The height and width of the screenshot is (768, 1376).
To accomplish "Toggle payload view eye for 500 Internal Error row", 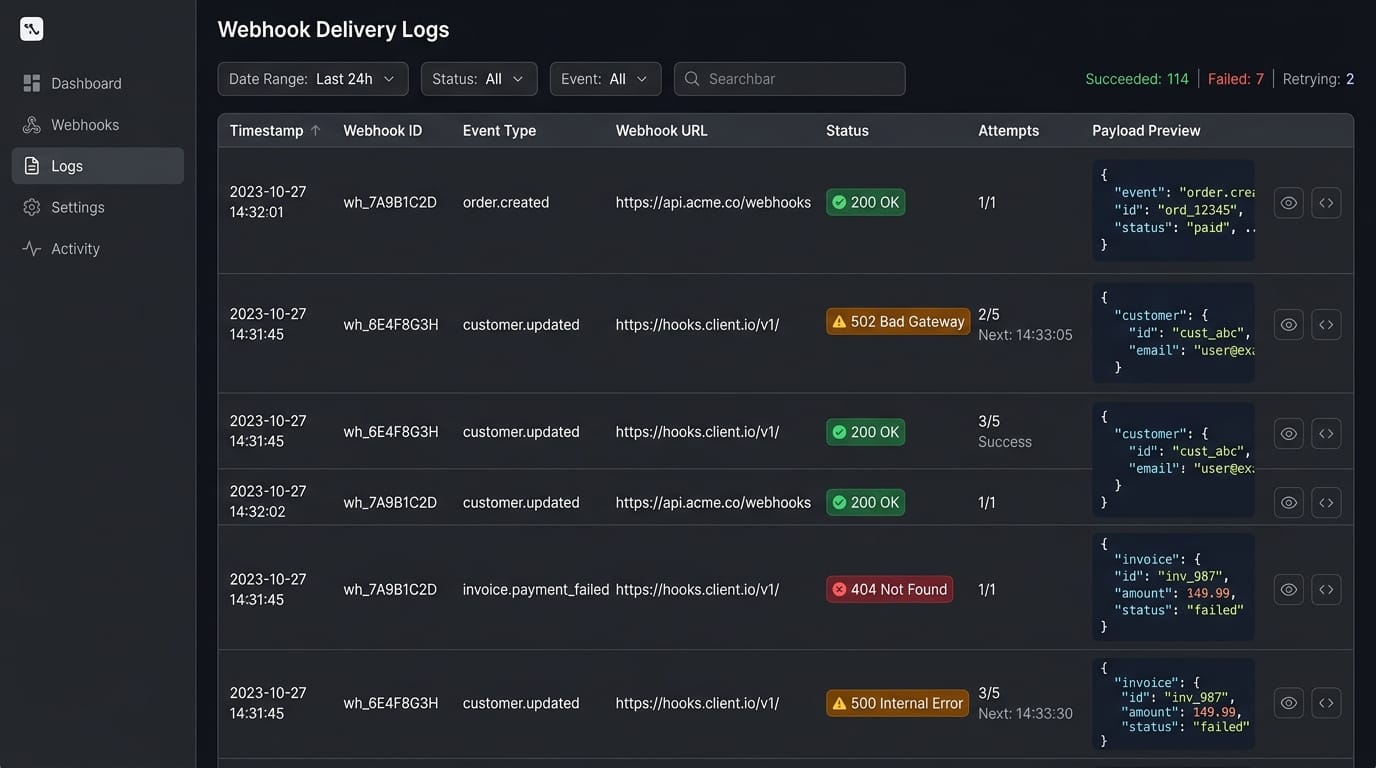I will coord(1289,703).
